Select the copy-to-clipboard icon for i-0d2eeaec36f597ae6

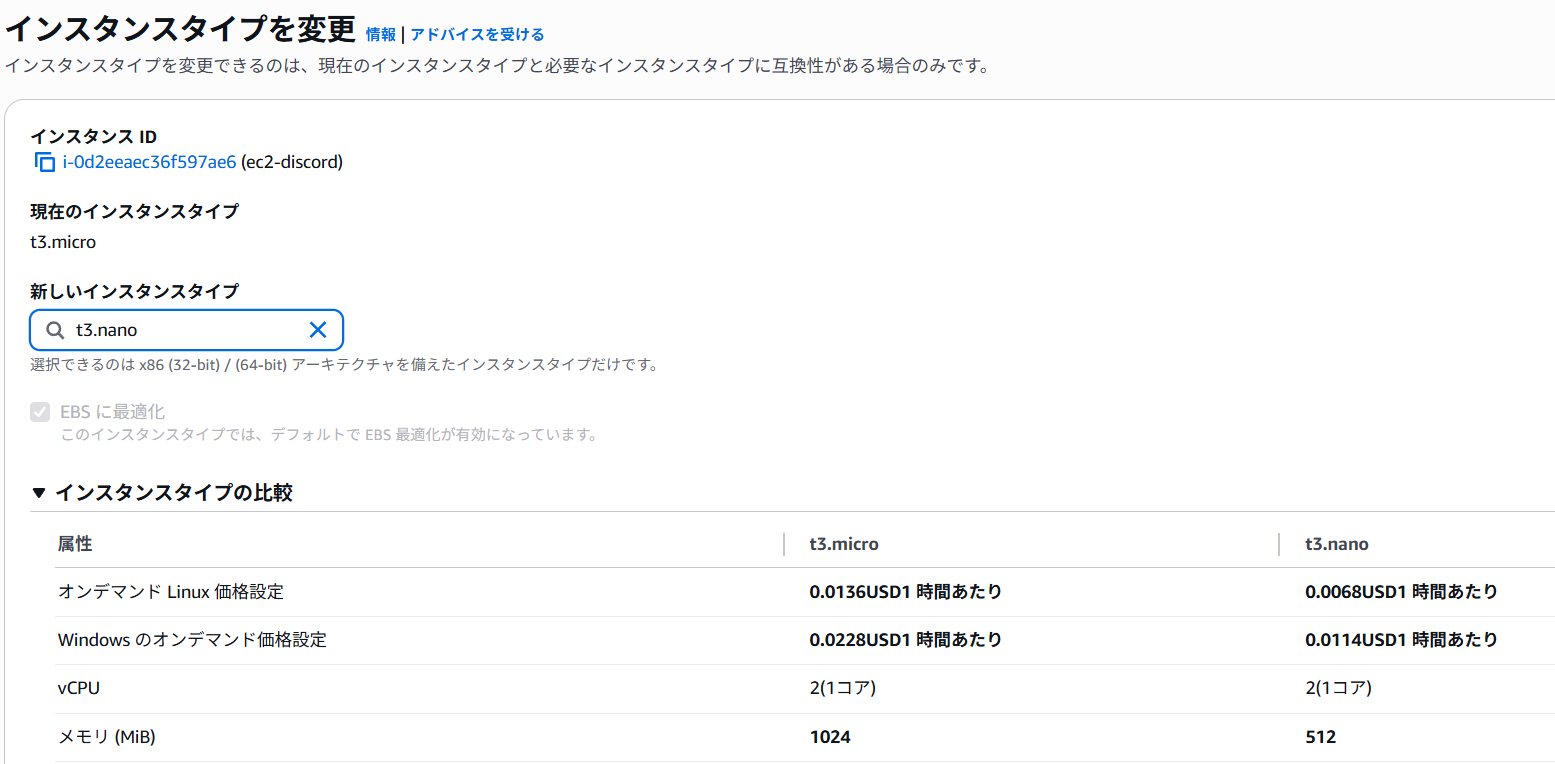click(43, 161)
